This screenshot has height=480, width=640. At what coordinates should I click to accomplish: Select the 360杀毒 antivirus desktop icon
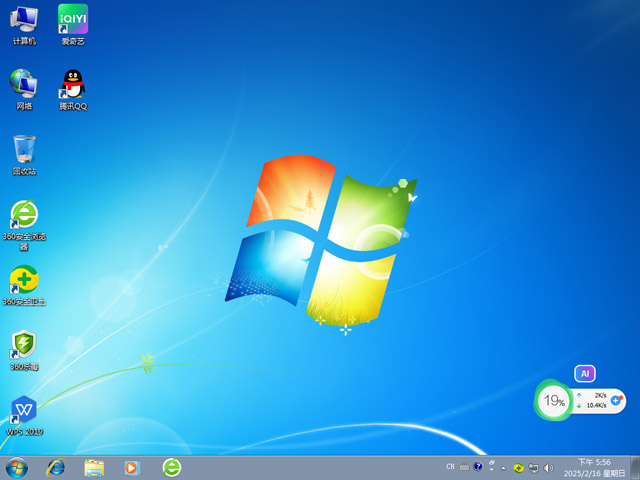(24, 346)
